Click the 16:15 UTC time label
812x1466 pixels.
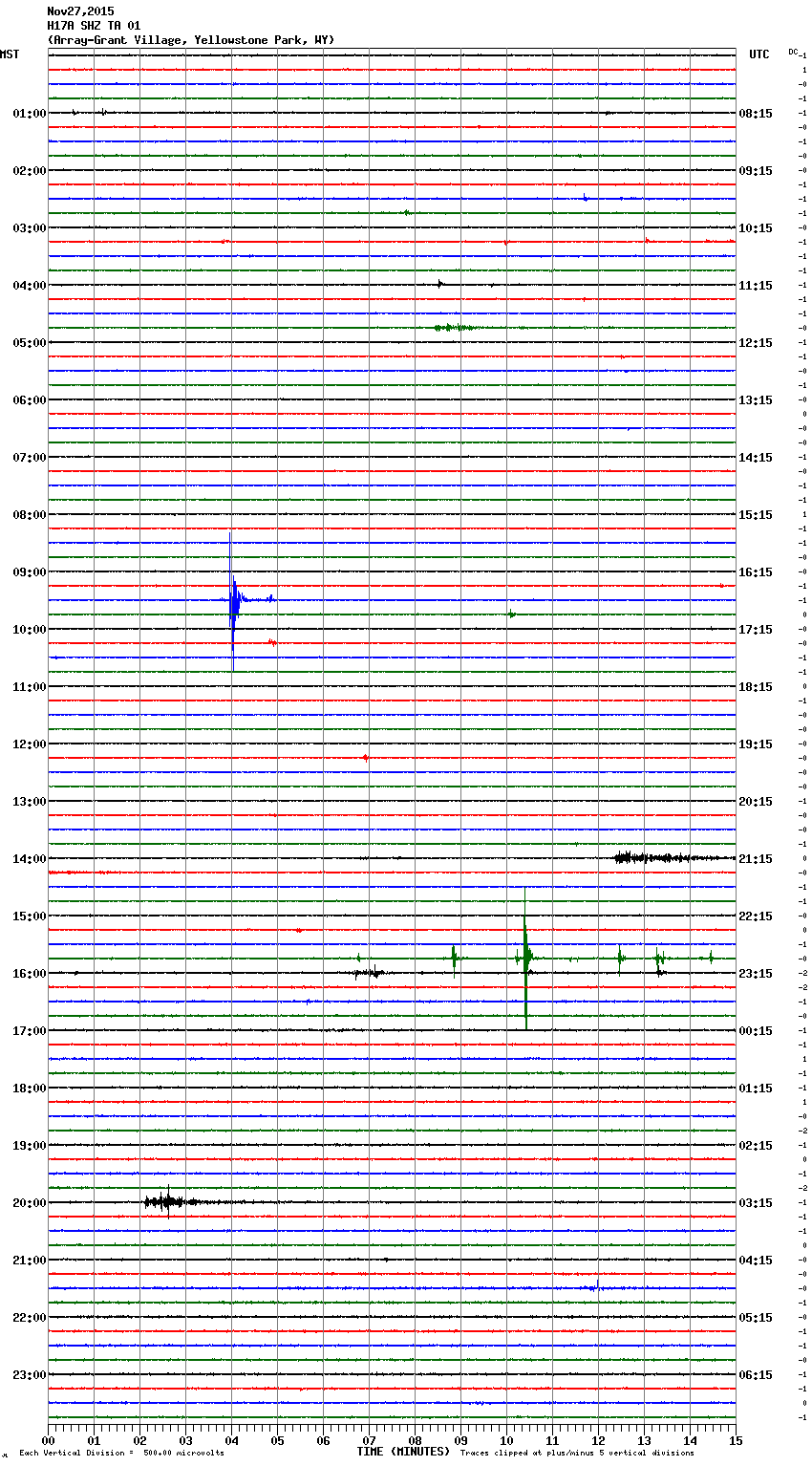[x=756, y=572]
